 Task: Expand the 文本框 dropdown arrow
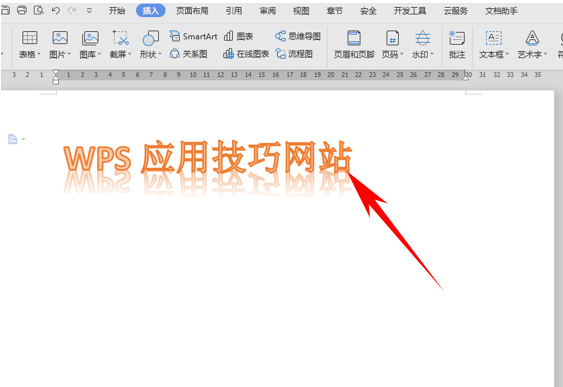pos(507,54)
